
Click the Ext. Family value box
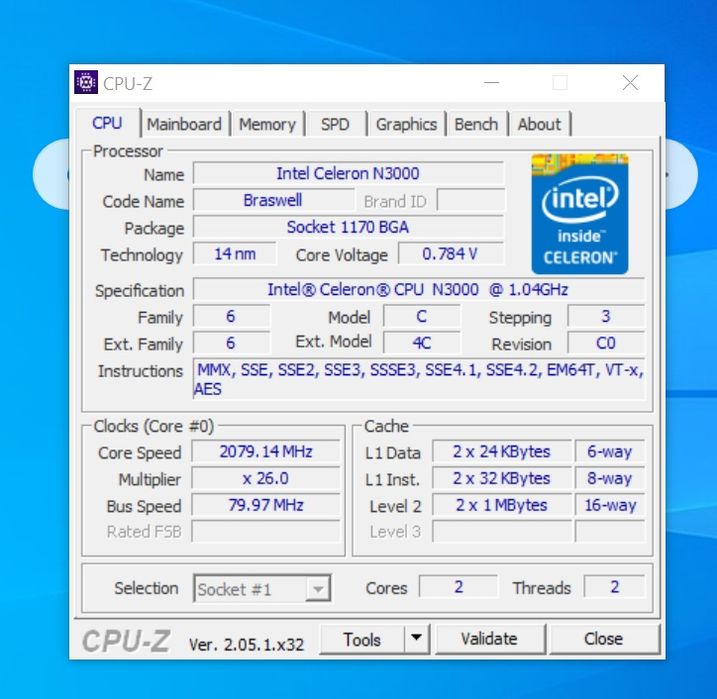coord(231,343)
